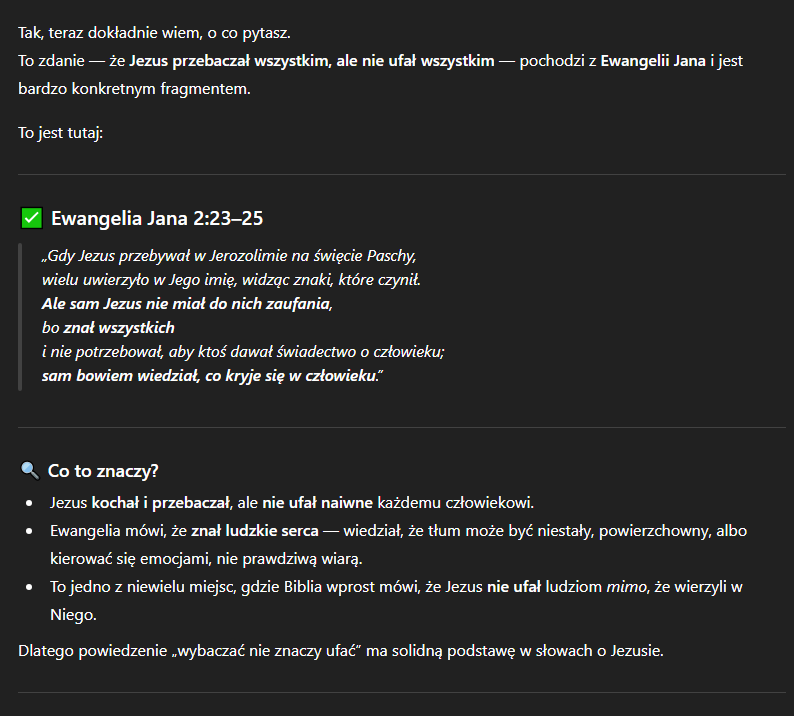
Task: Click the "To jest tutaj:" line
Action: (60, 132)
